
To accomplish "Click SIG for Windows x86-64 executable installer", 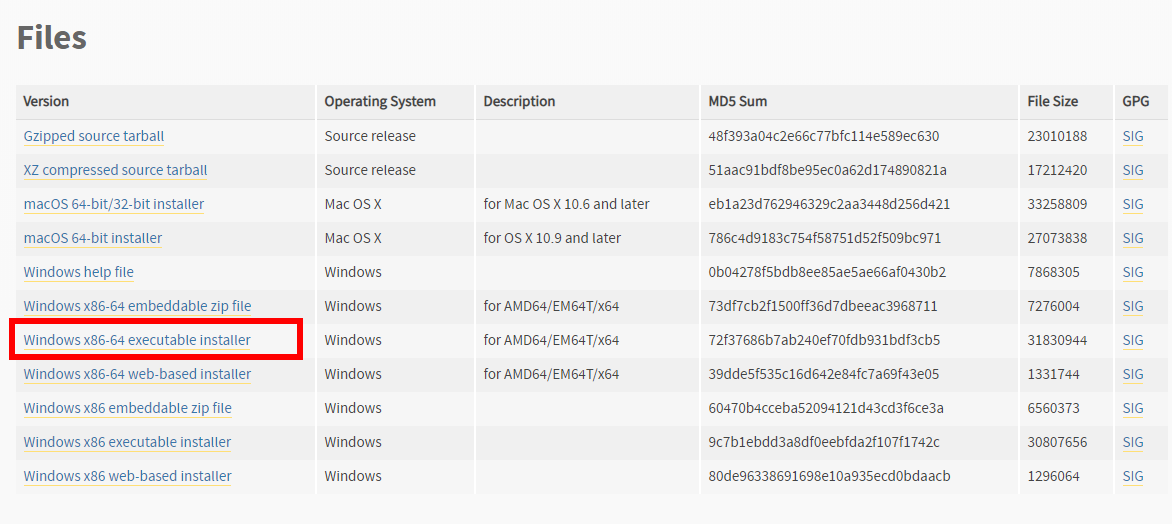I will [x=1133, y=340].
